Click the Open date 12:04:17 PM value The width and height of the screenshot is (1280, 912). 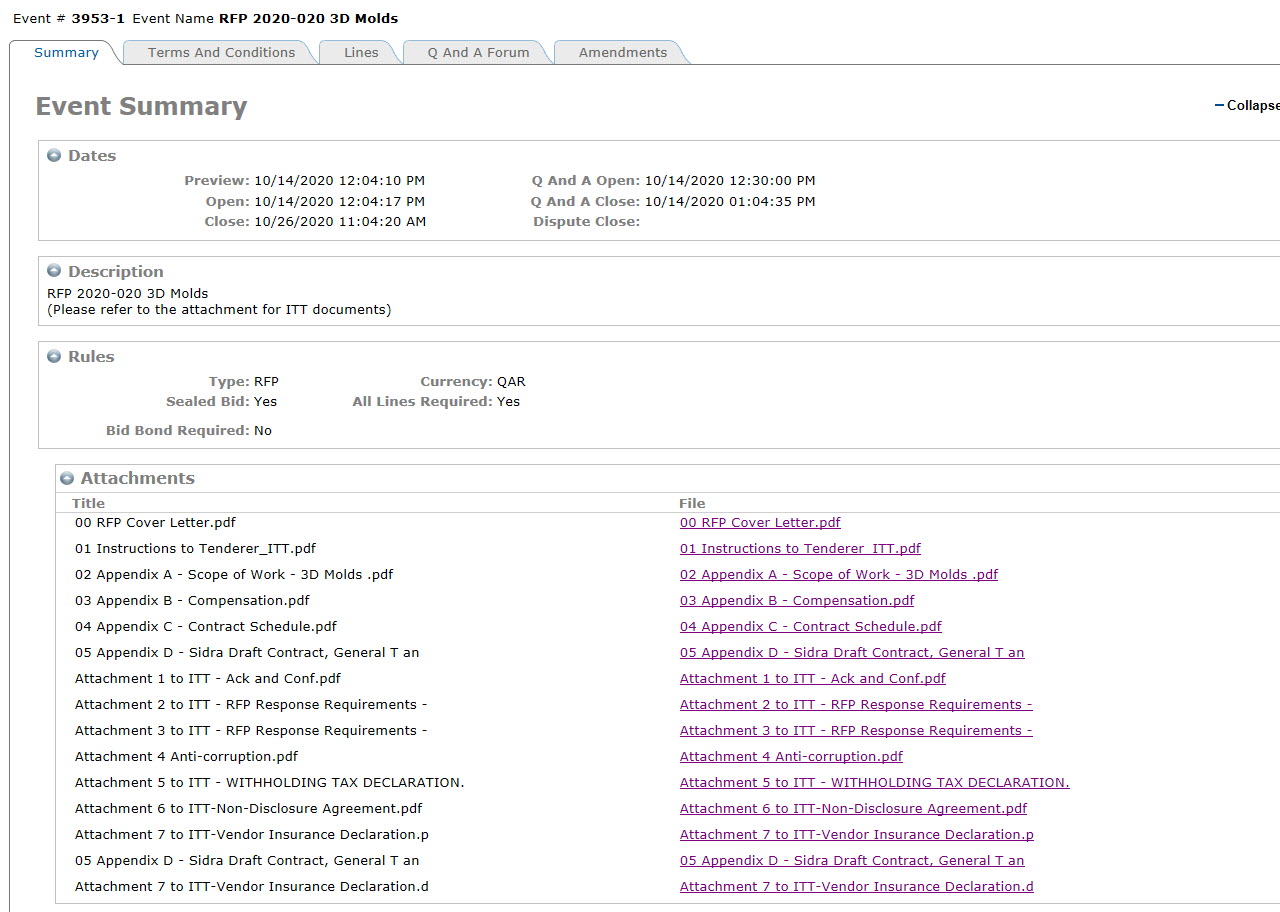(x=340, y=201)
